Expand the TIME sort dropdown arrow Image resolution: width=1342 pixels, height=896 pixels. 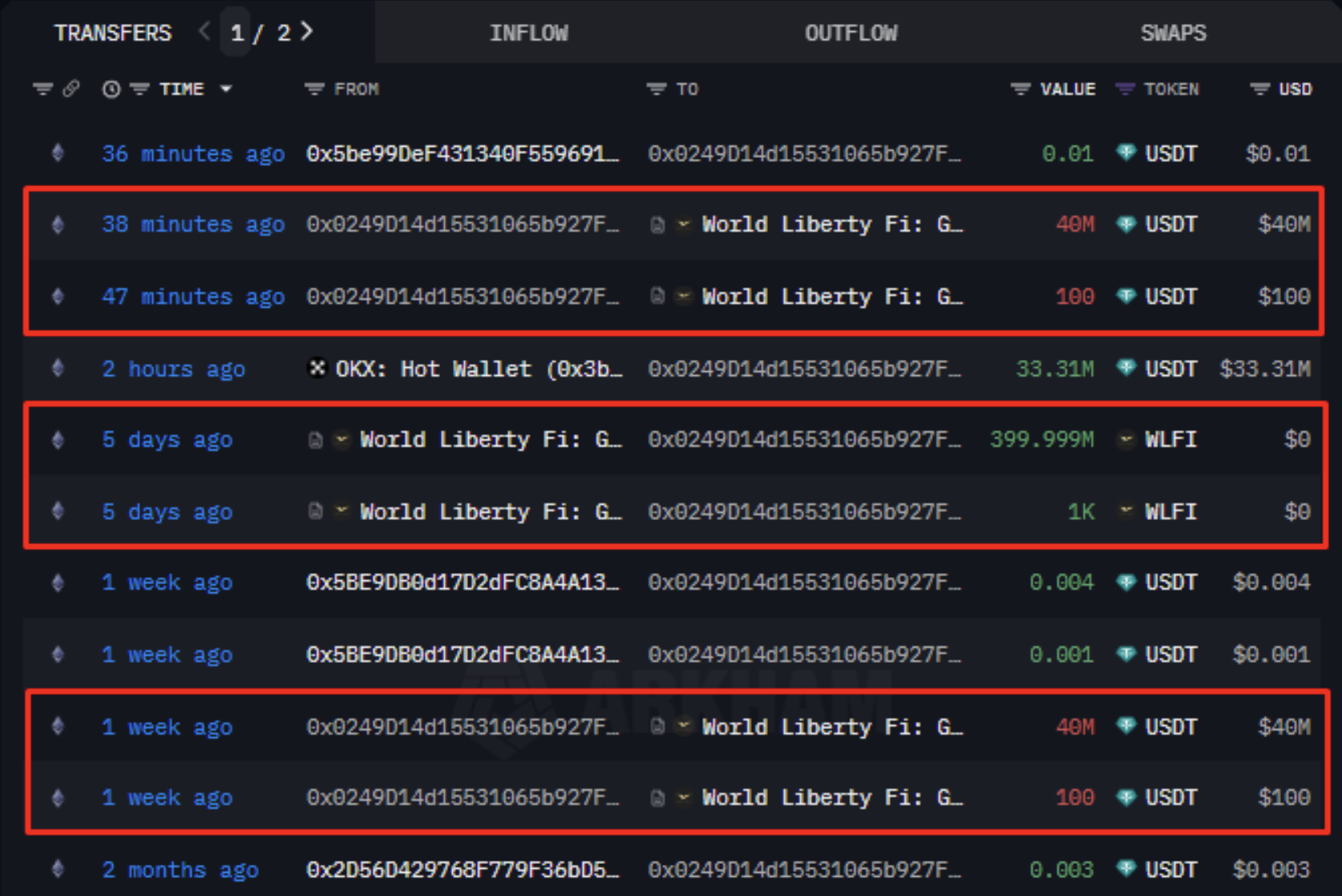(226, 89)
